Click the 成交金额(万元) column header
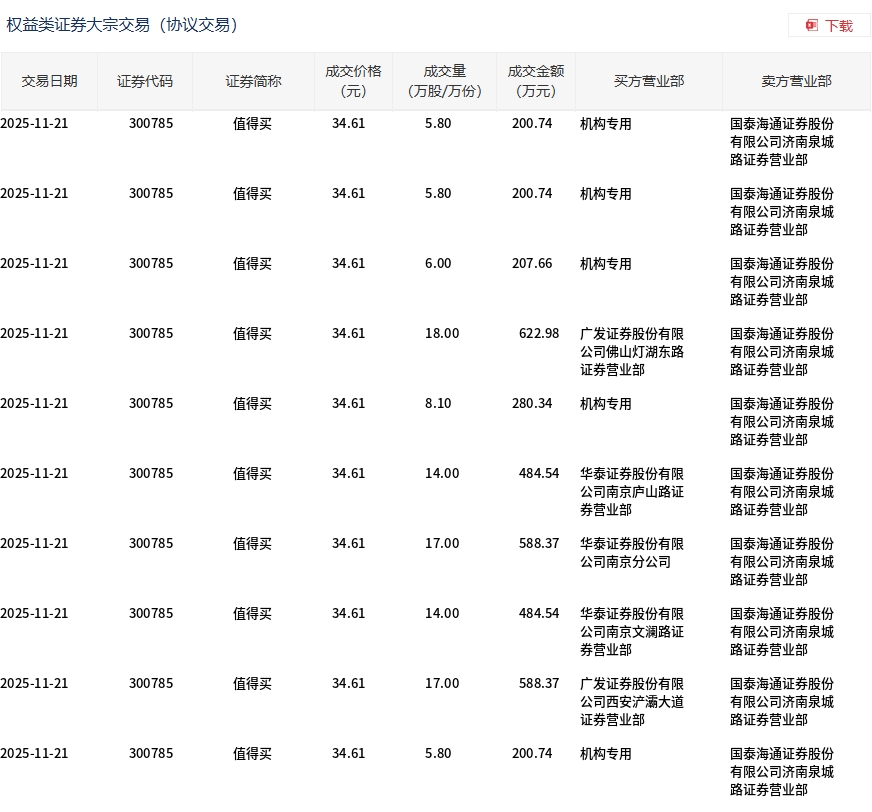This screenshot has width=872, height=812. coord(535,81)
